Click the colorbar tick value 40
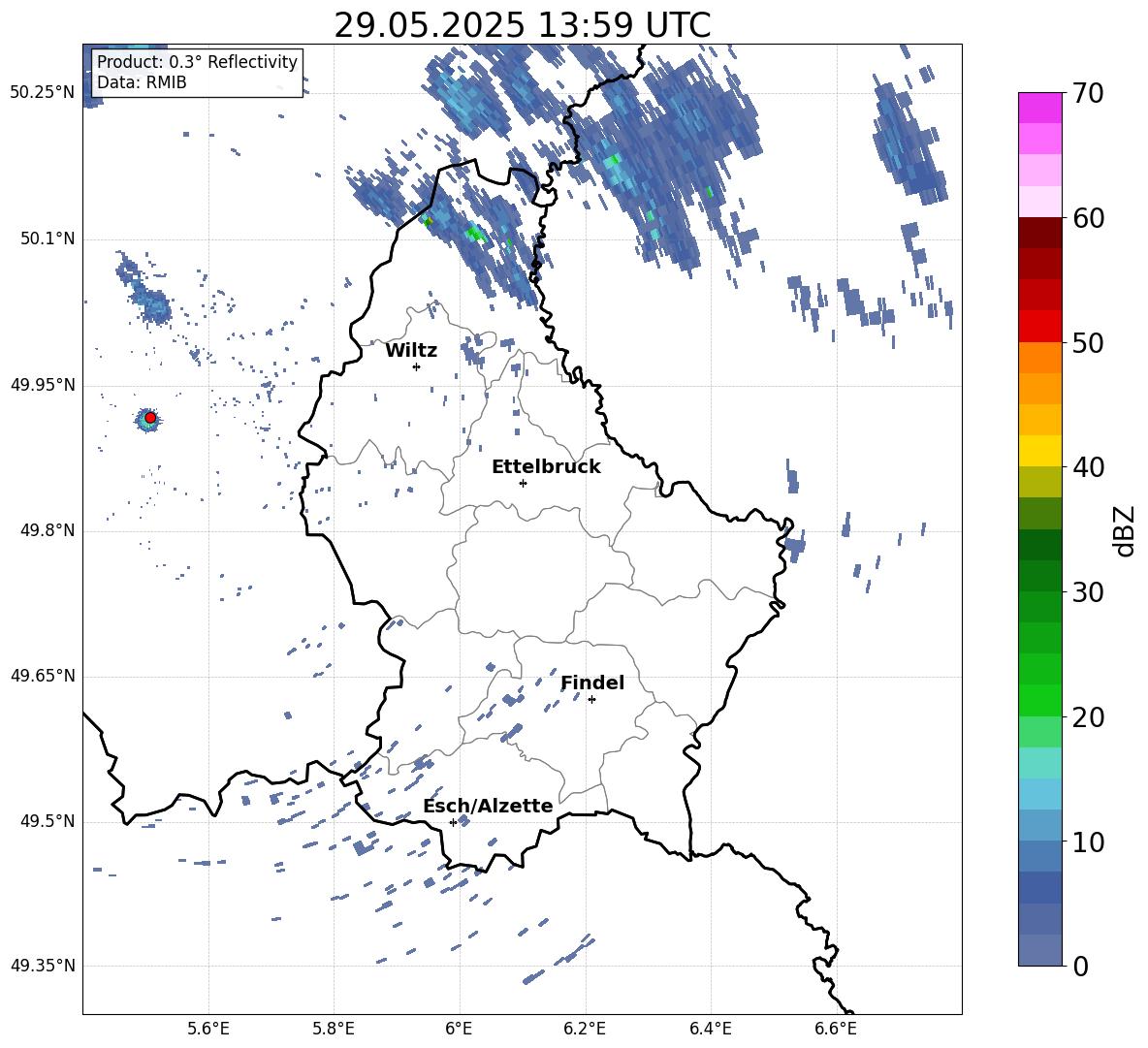Image resolution: width=1148 pixels, height=1048 pixels. click(x=1089, y=467)
